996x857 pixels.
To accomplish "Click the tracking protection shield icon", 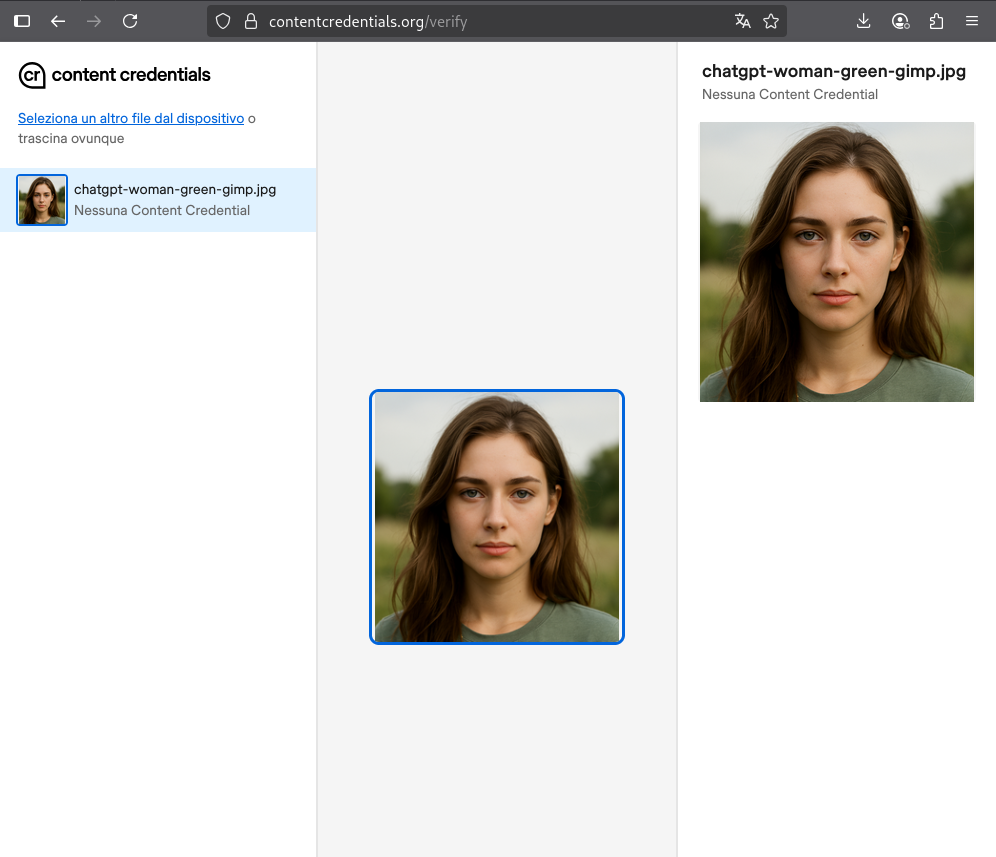I will click(x=222, y=20).
